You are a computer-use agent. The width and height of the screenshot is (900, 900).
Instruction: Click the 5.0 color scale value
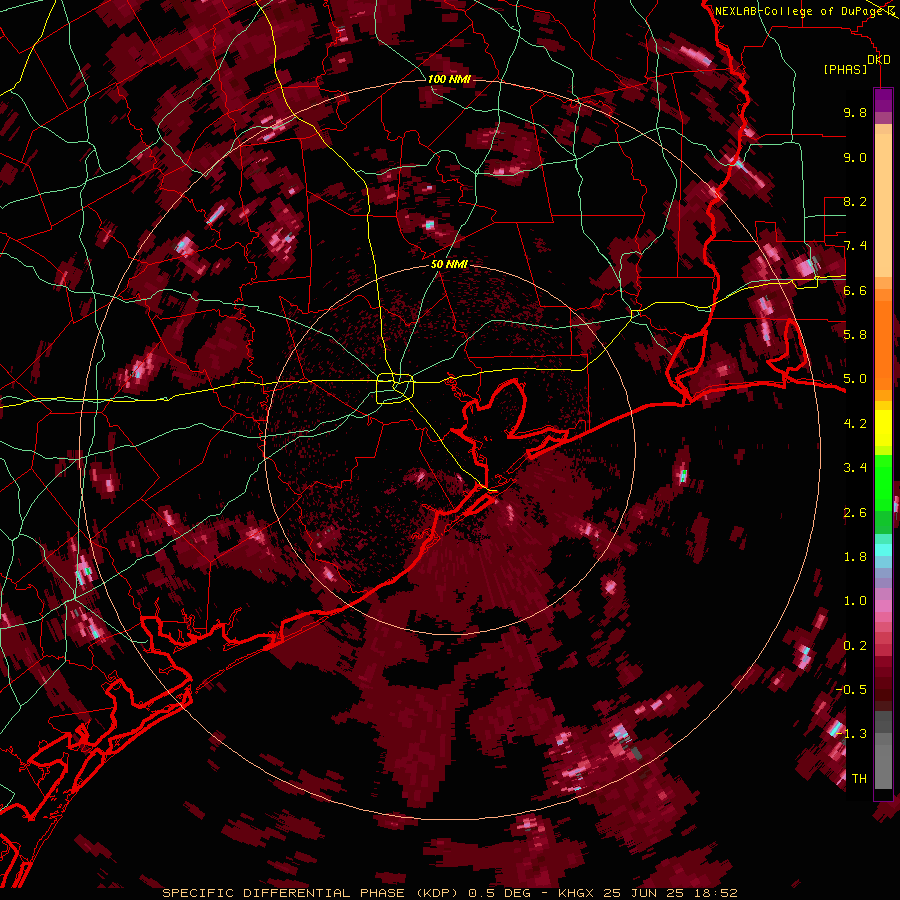coord(855,379)
